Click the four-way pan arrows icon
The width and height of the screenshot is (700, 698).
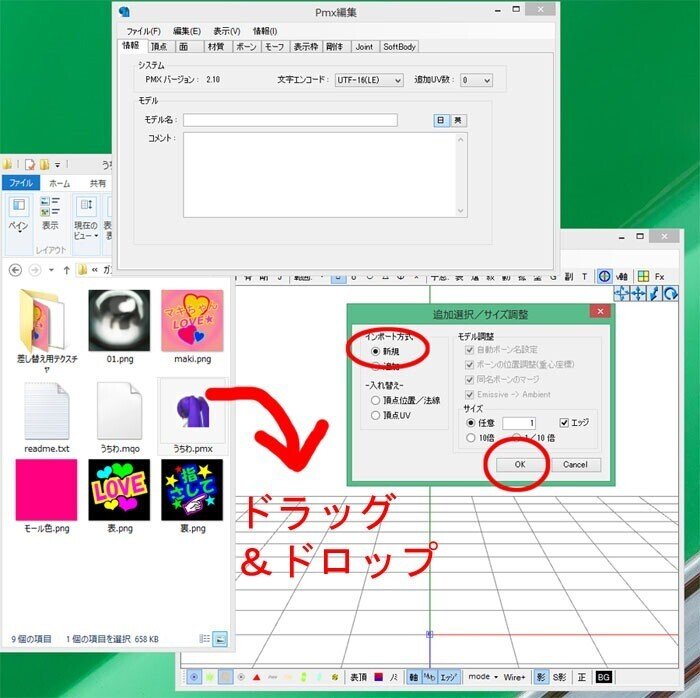click(x=638, y=294)
